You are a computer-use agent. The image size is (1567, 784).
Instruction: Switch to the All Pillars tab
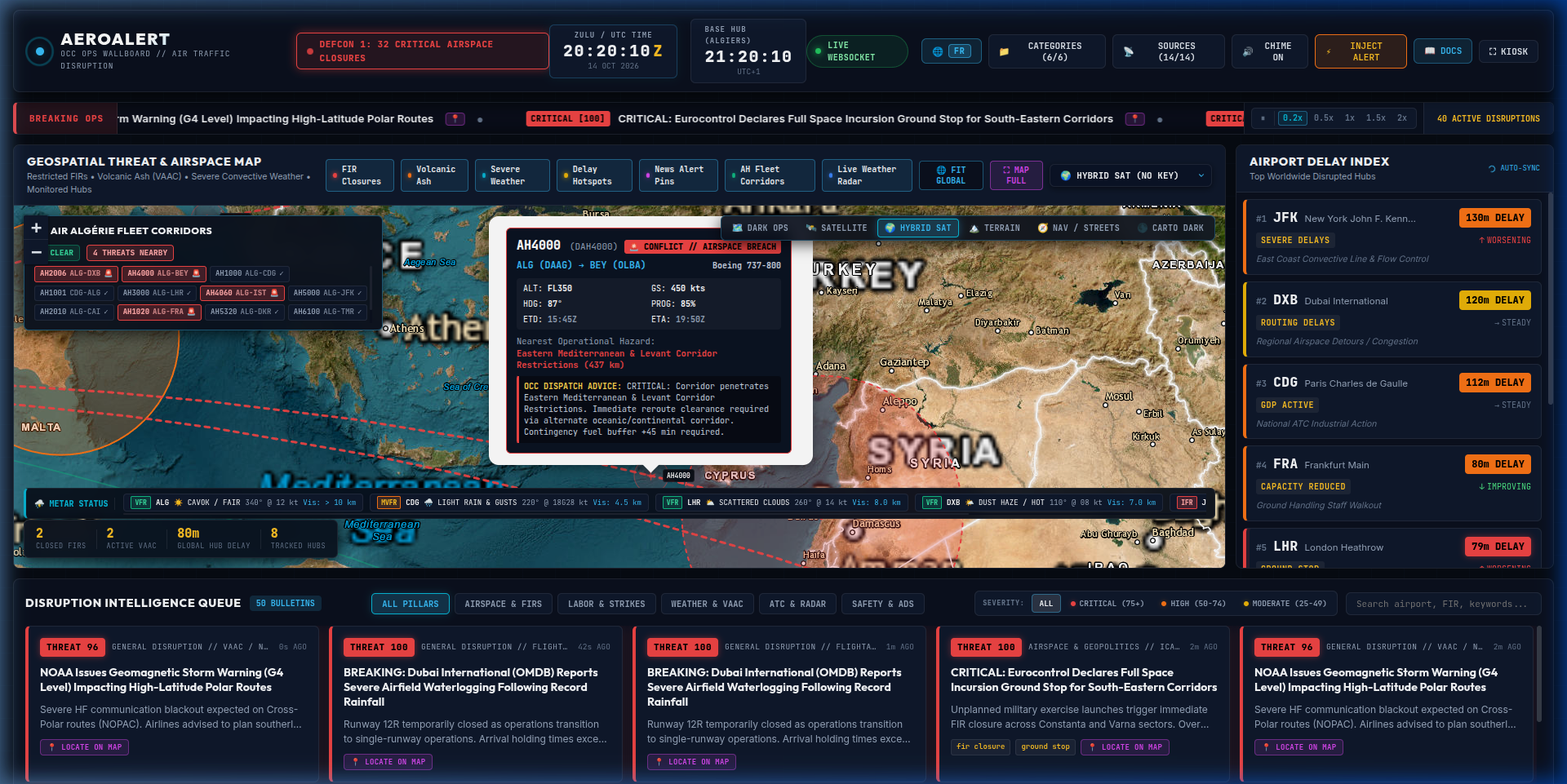410,604
